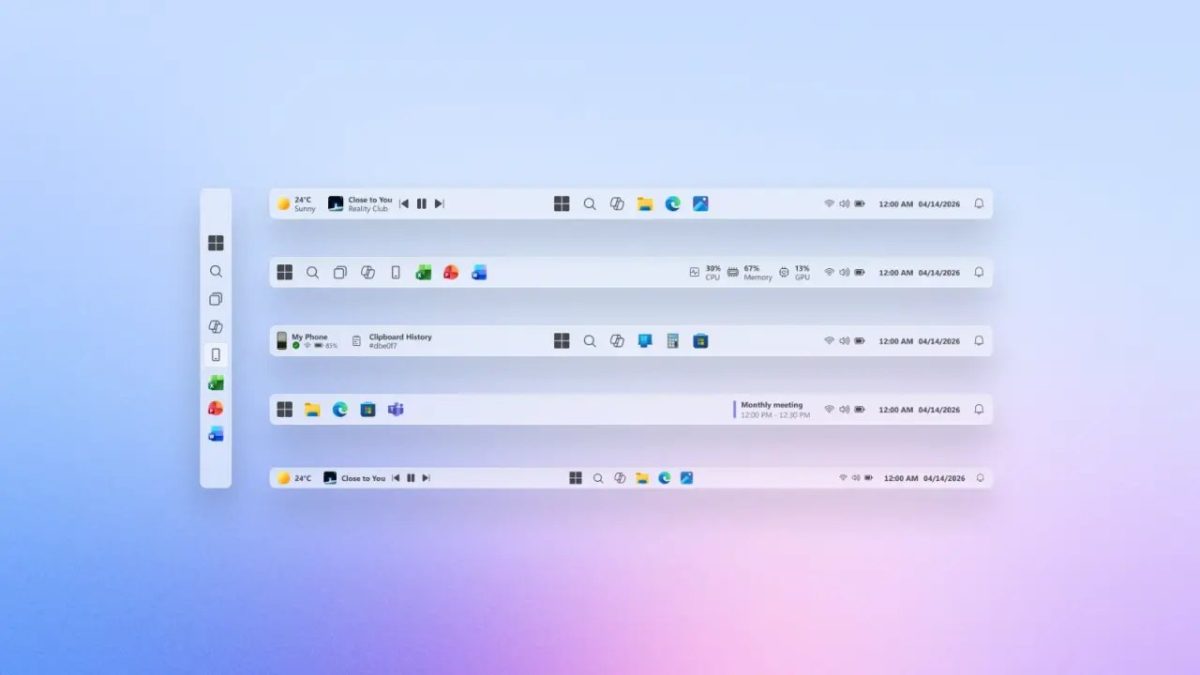Launch Outlook on the CPU stats taskbar
This screenshot has height=675, width=1200.
pos(479,272)
